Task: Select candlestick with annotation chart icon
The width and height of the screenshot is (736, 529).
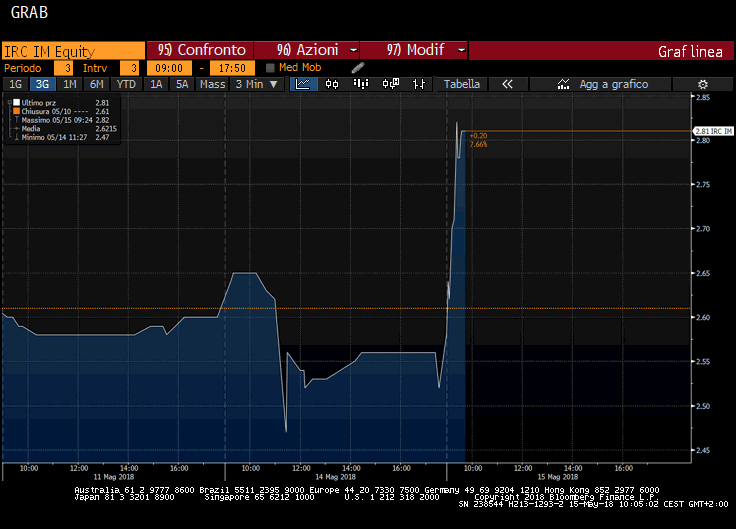Action: tap(391, 84)
